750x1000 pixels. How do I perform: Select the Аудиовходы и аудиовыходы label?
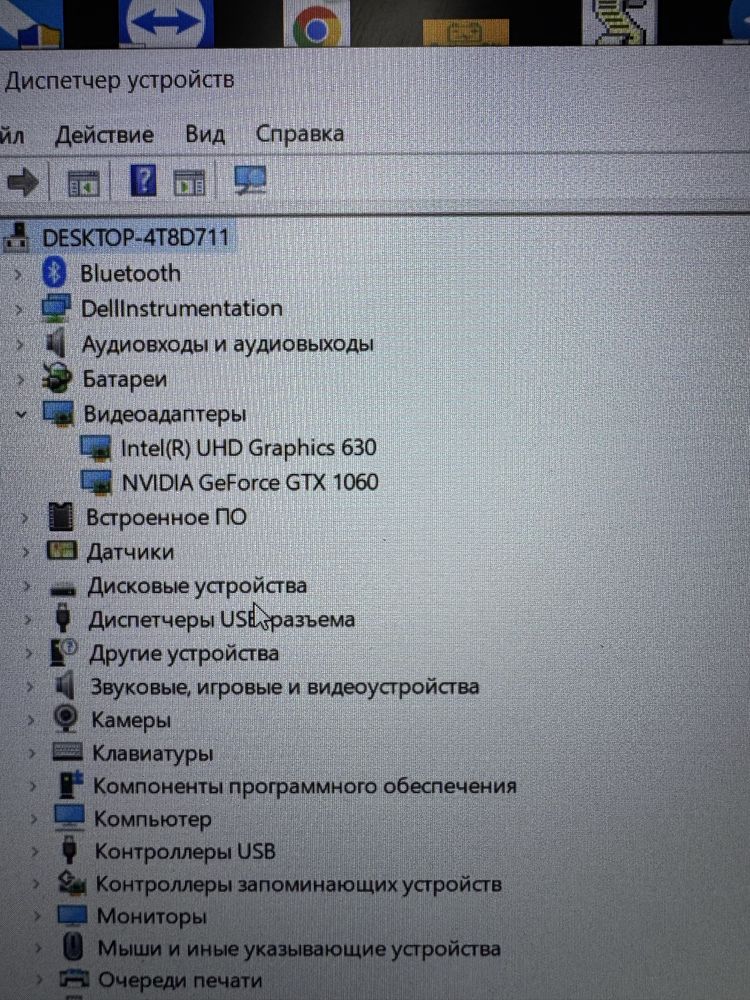click(227, 344)
